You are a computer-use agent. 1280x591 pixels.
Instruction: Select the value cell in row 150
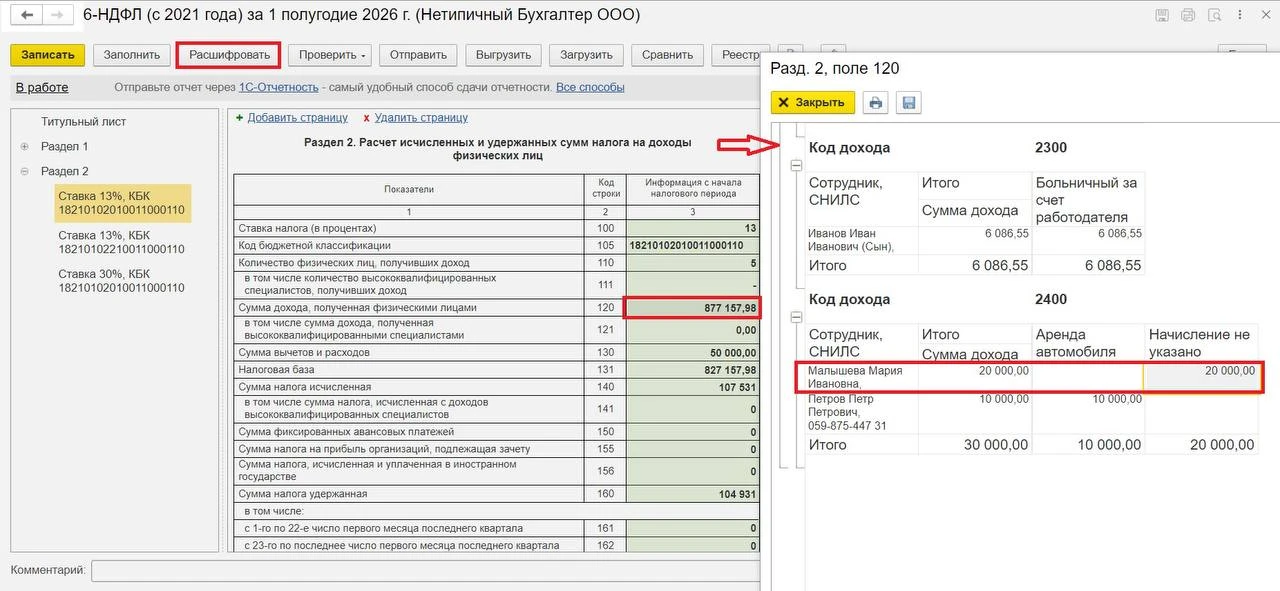692,431
